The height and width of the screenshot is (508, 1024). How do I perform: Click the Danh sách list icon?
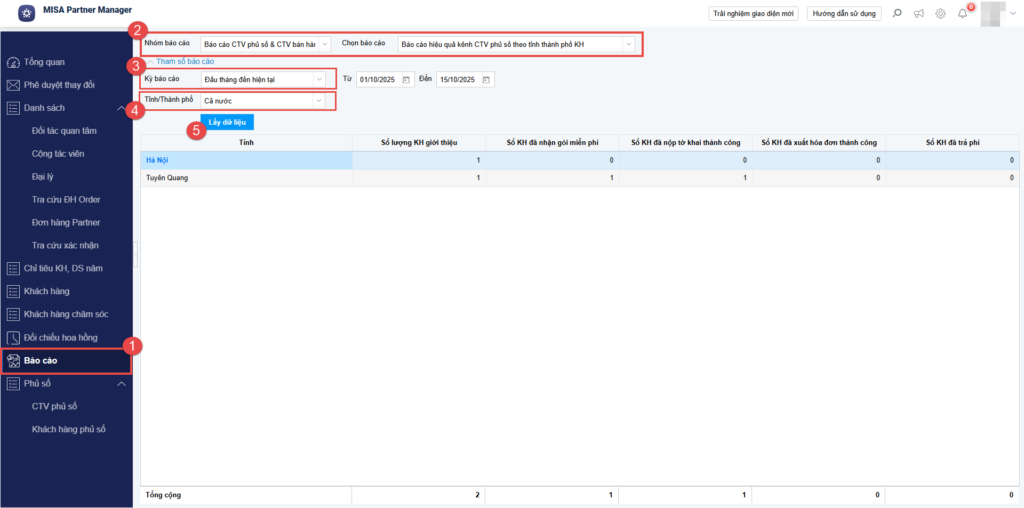(x=13, y=108)
